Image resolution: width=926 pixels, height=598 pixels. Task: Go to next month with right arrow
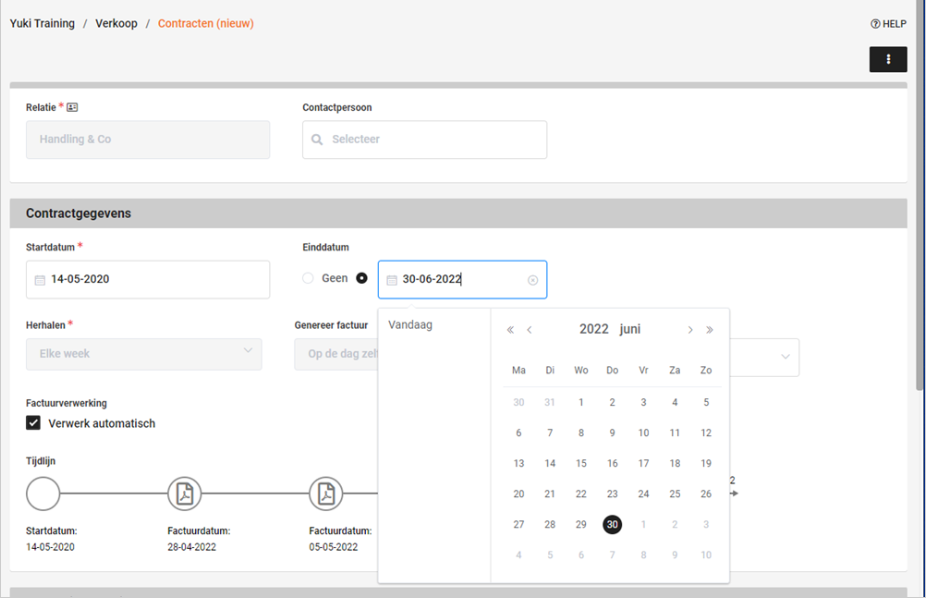point(690,330)
